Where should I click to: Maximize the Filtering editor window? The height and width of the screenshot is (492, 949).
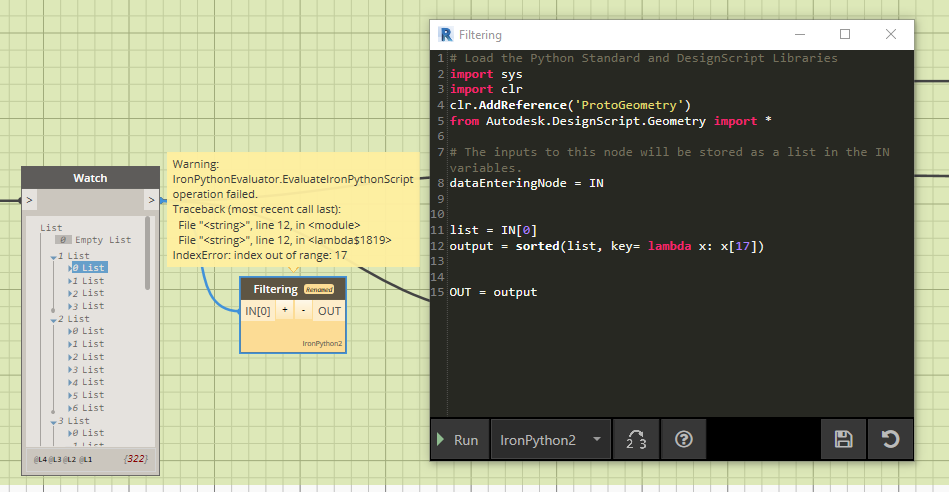(x=845, y=35)
